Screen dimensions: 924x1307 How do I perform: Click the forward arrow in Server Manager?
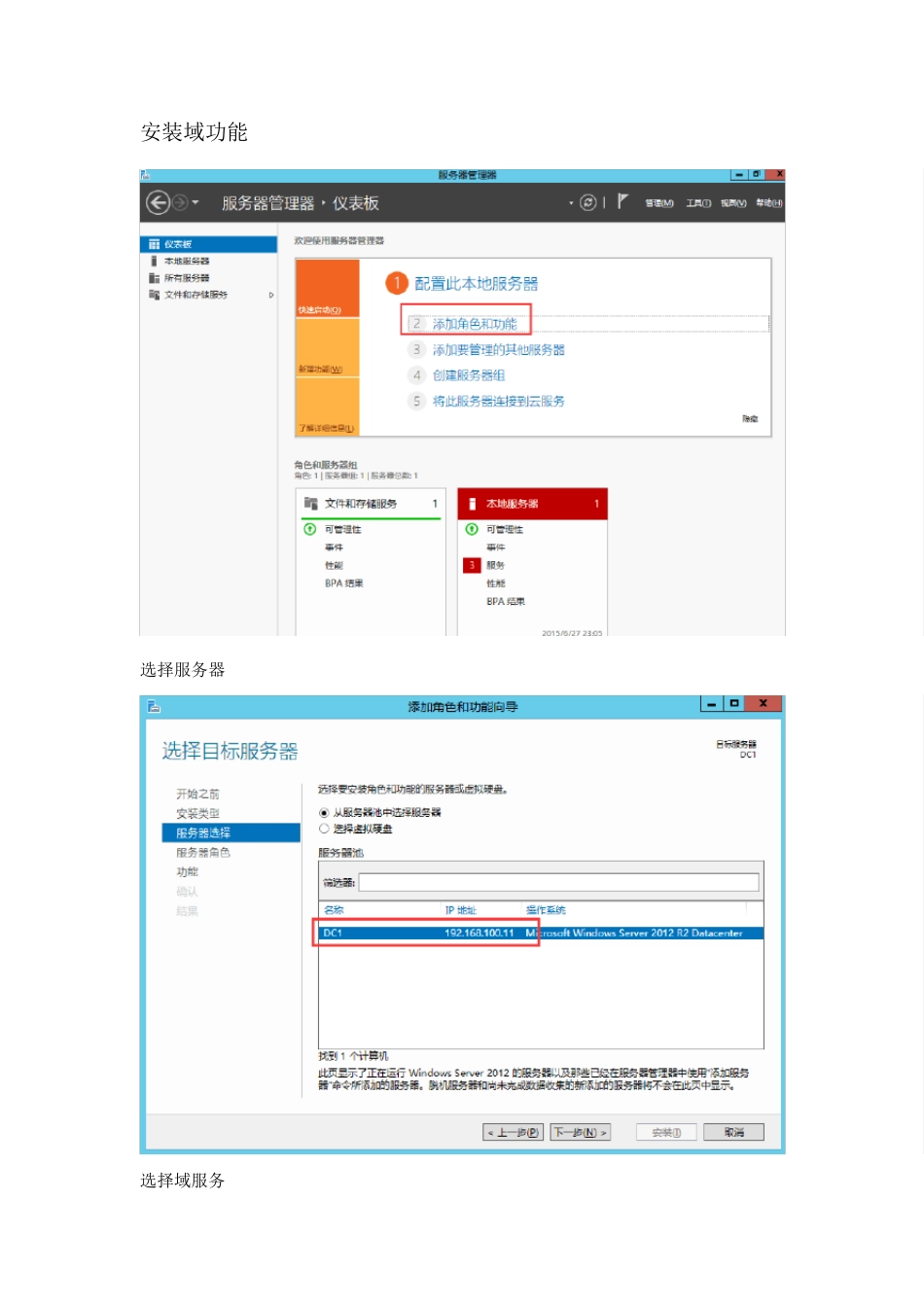point(180,202)
